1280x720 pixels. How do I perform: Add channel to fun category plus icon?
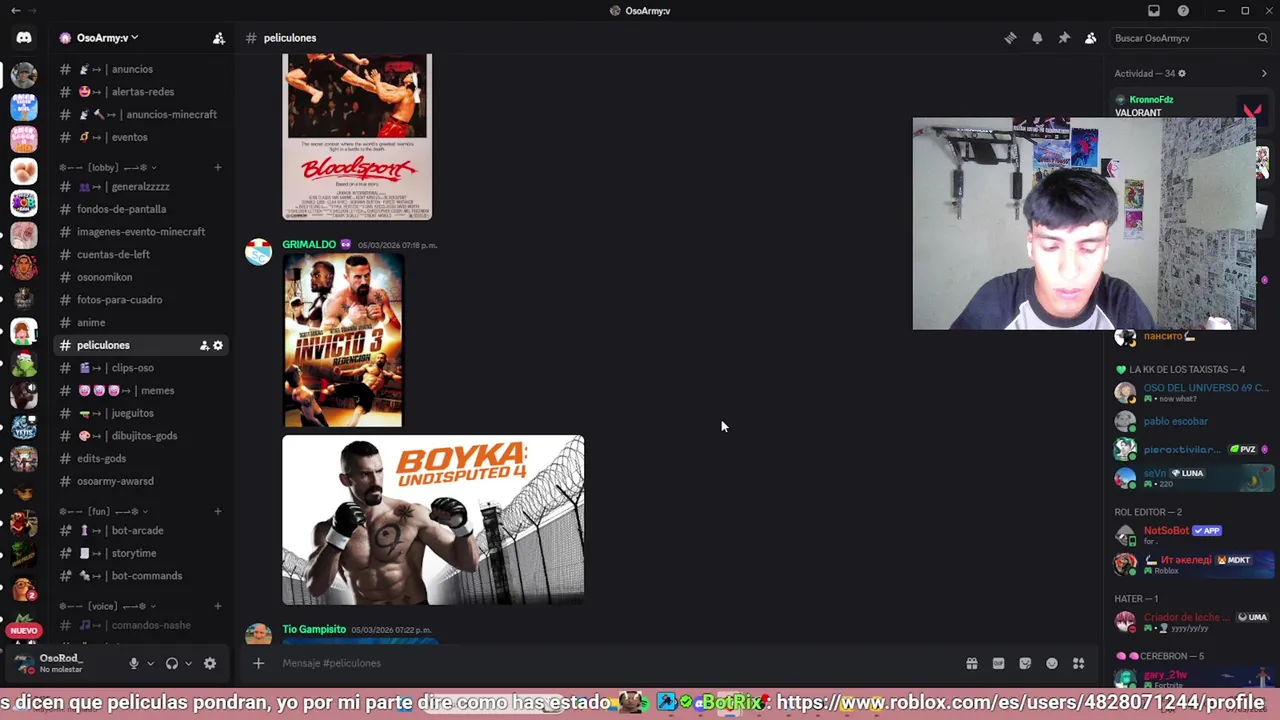(218, 511)
